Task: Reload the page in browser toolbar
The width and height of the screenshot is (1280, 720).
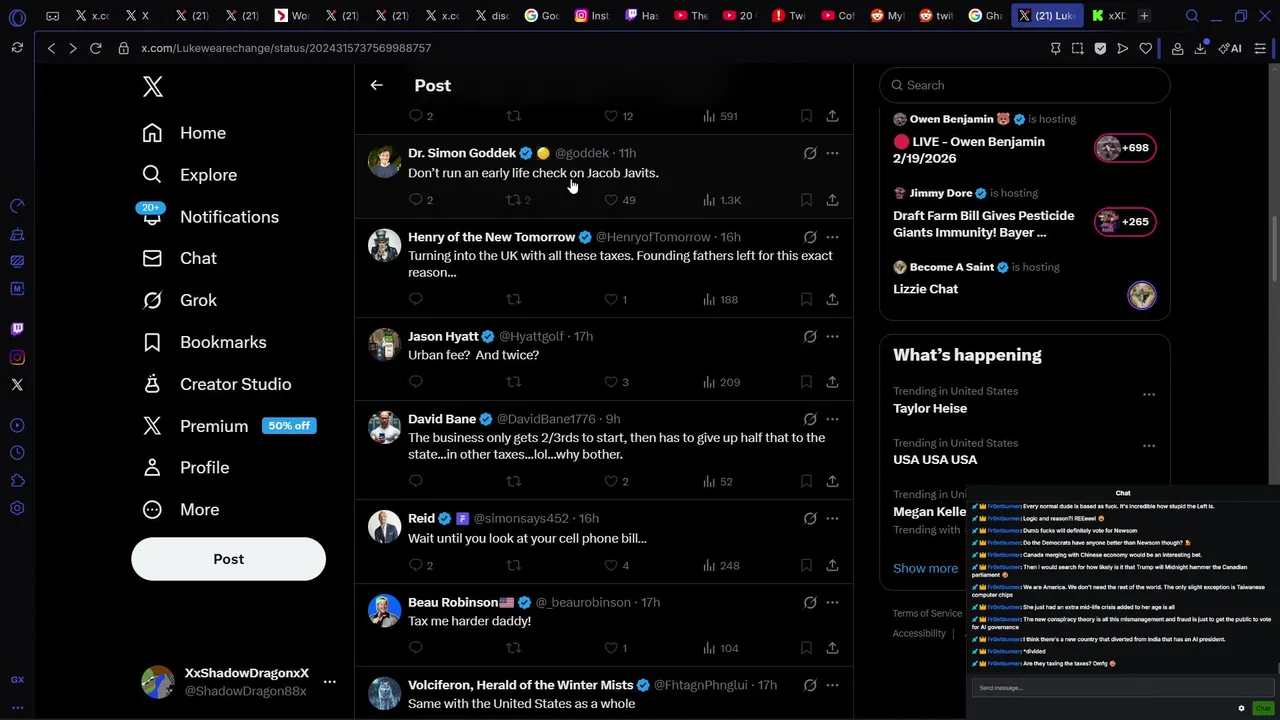Action: [95, 48]
